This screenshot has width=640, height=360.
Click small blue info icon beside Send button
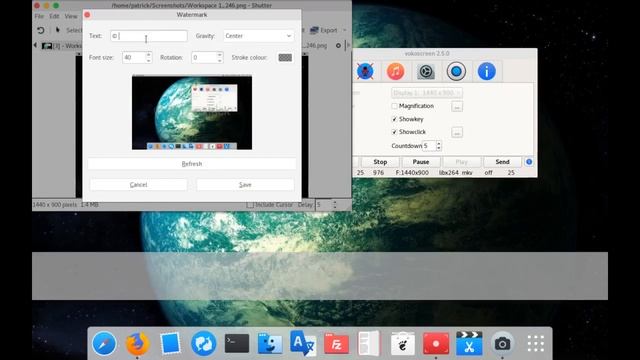[x=529, y=162]
